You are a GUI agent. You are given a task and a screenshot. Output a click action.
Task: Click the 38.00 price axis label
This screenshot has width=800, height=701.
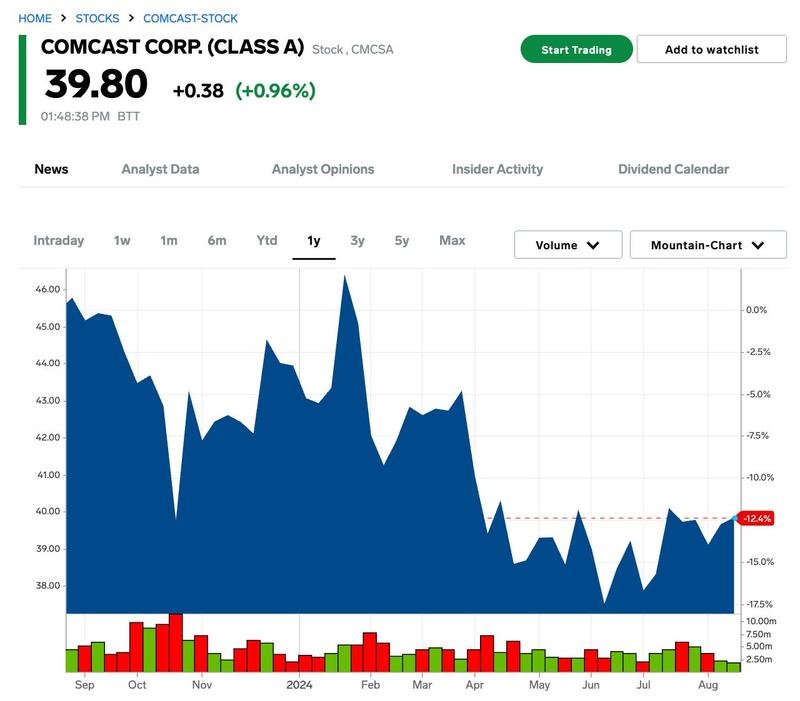pos(48,586)
